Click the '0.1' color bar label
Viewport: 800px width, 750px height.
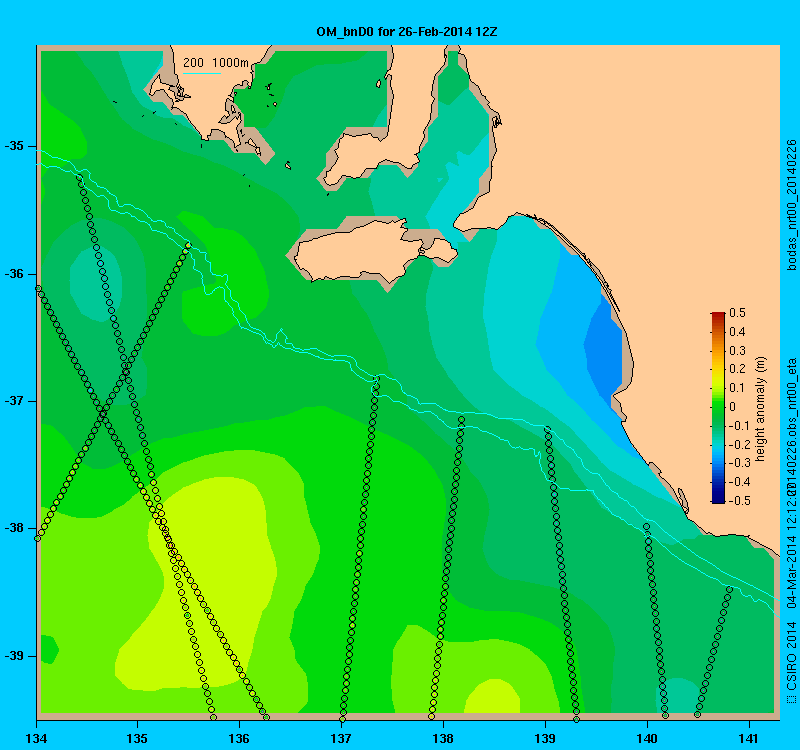pyautogui.click(x=737, y=388)
